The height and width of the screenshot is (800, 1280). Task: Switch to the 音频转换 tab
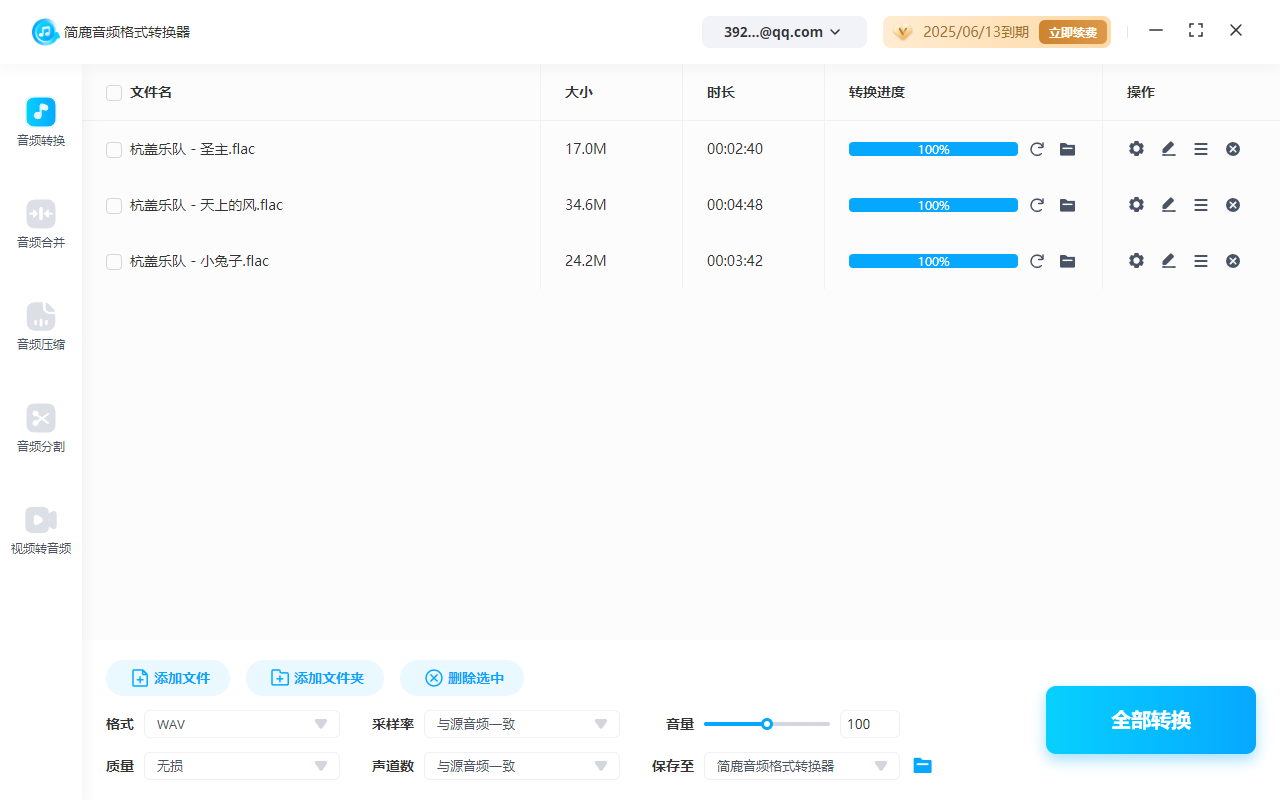(40, 122)
